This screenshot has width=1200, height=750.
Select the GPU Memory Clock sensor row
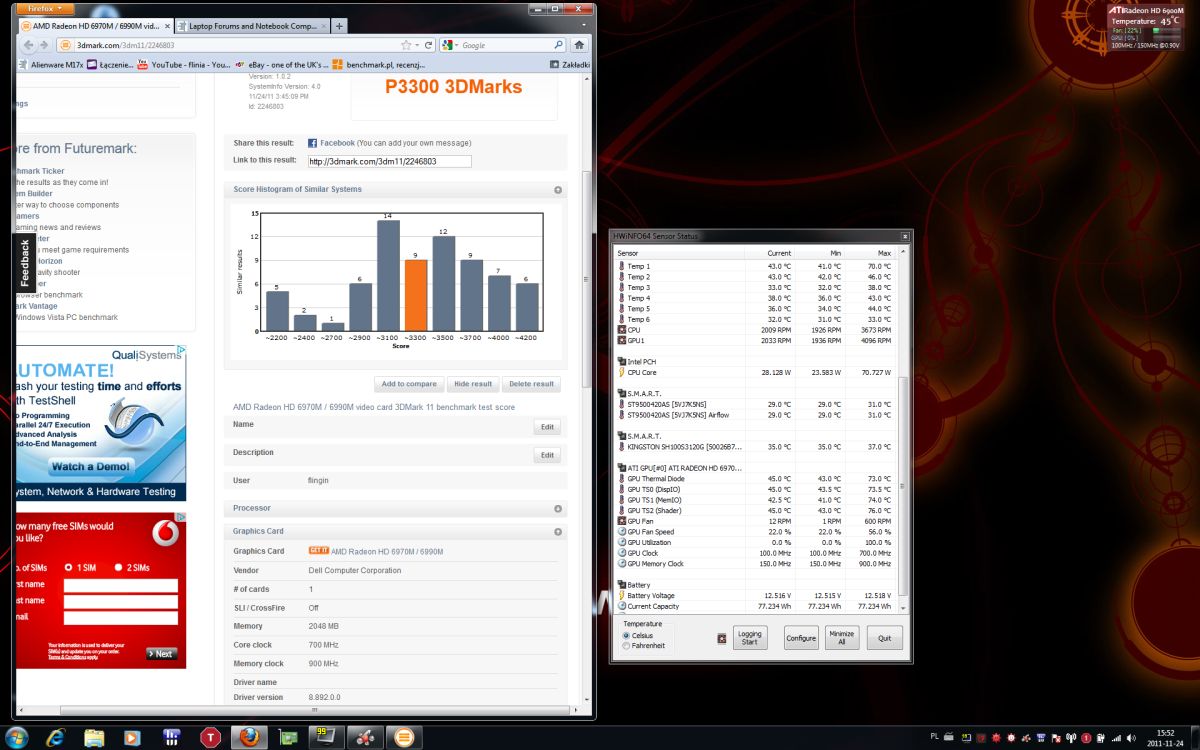click(757, 564)
